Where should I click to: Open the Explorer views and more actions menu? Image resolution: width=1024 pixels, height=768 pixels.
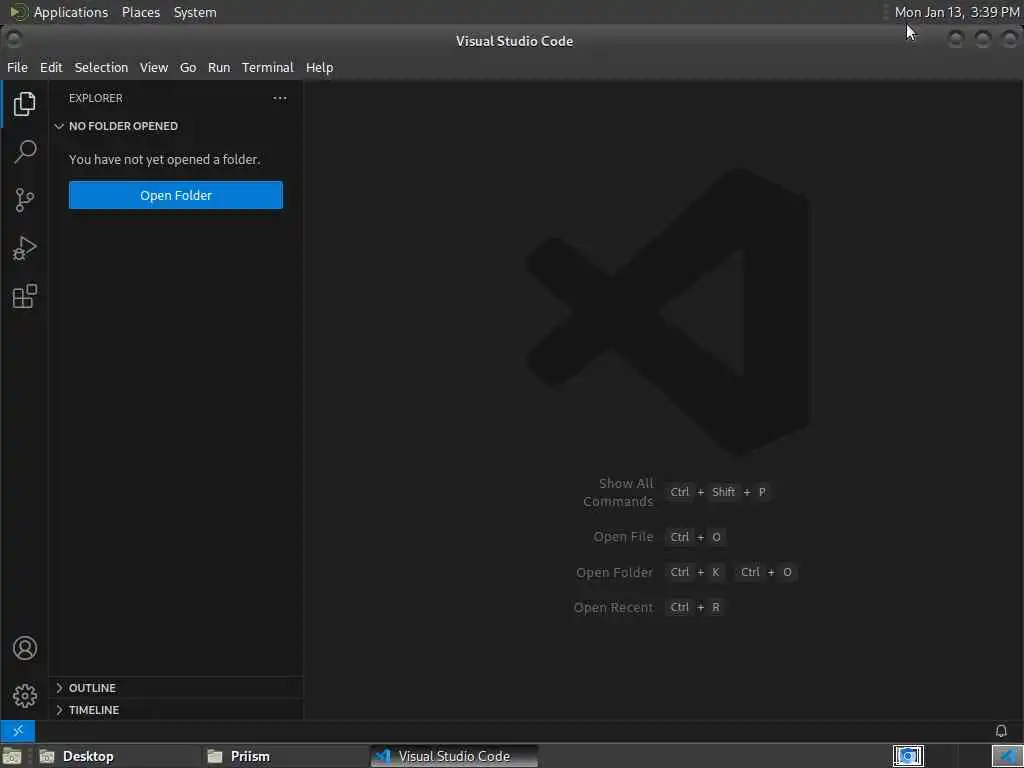(280, 98)
